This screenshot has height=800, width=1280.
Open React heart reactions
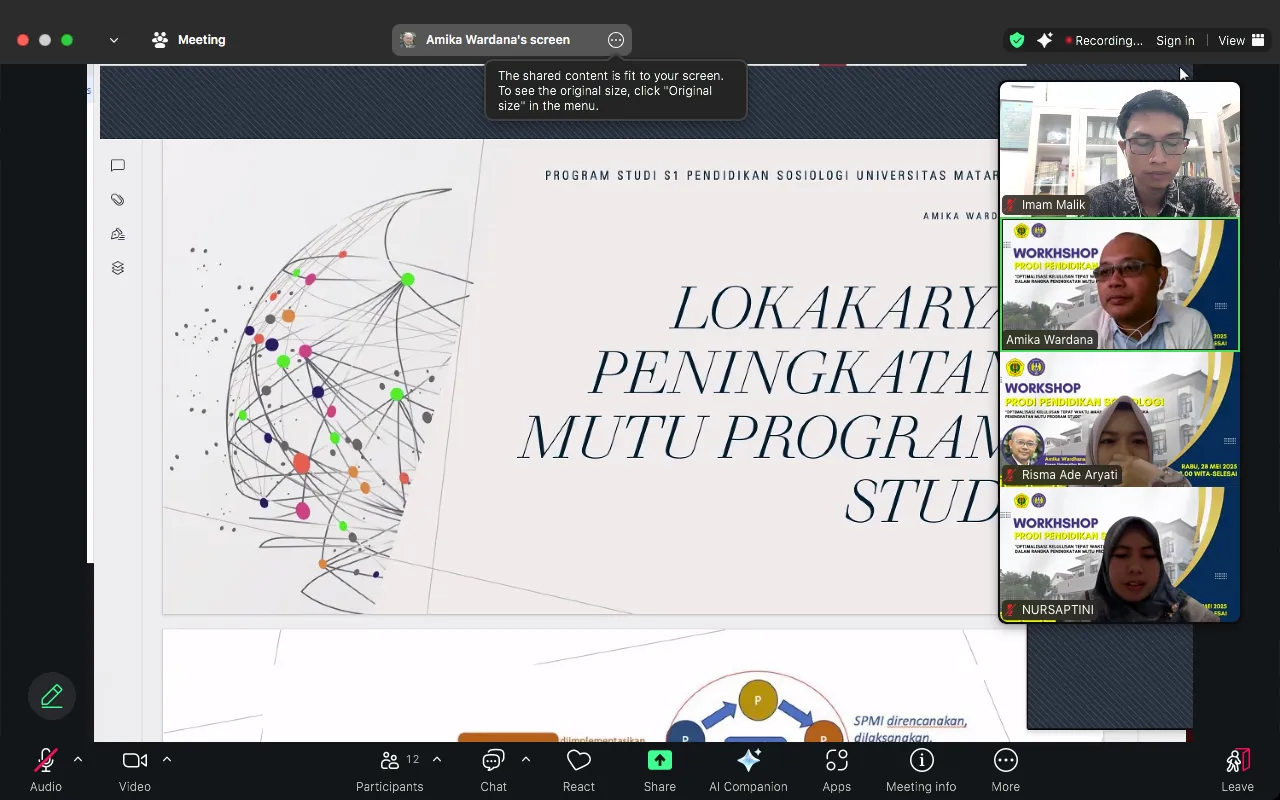(x=579, y=769)
